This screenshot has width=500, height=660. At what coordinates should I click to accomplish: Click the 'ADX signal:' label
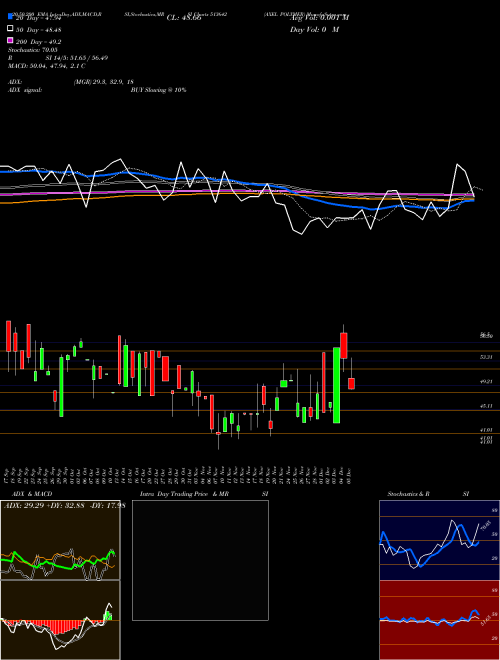pos(25,90)
